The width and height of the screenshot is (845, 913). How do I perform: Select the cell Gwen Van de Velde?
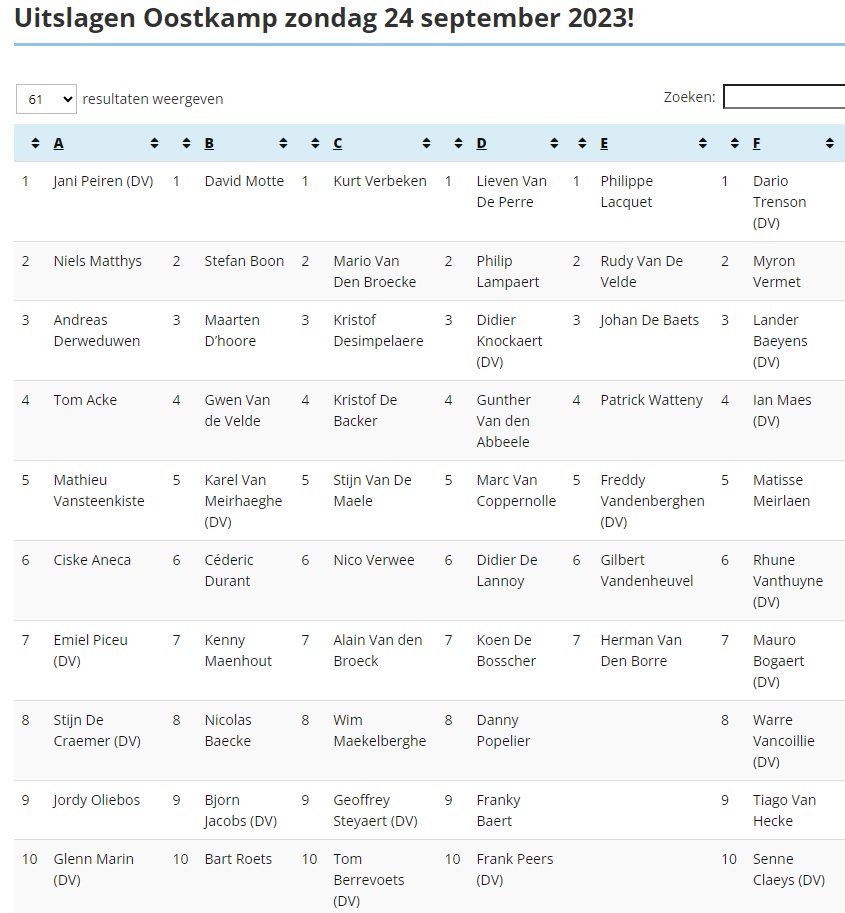click(x=237, y=411)
